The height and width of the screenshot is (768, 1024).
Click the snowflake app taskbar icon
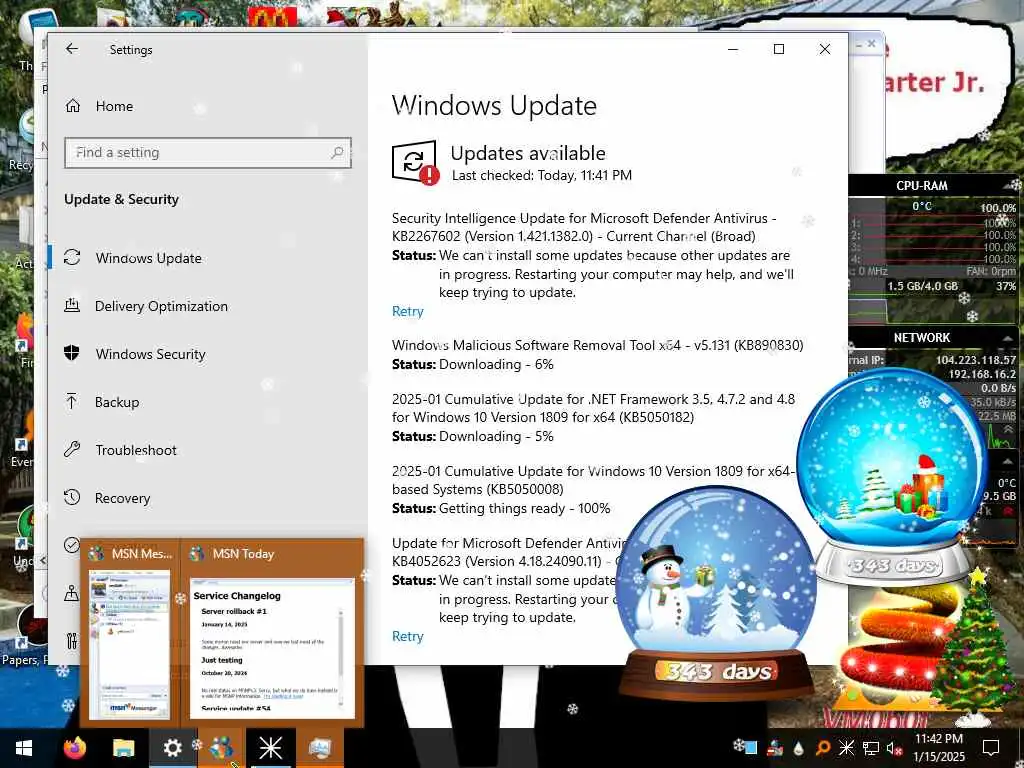coord(270,748)
